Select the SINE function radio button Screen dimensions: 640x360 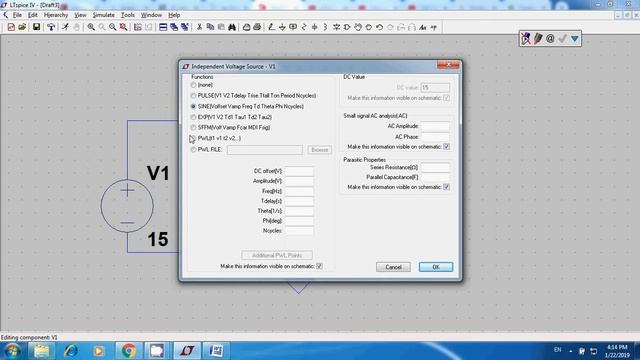click(x=193, y=106)
